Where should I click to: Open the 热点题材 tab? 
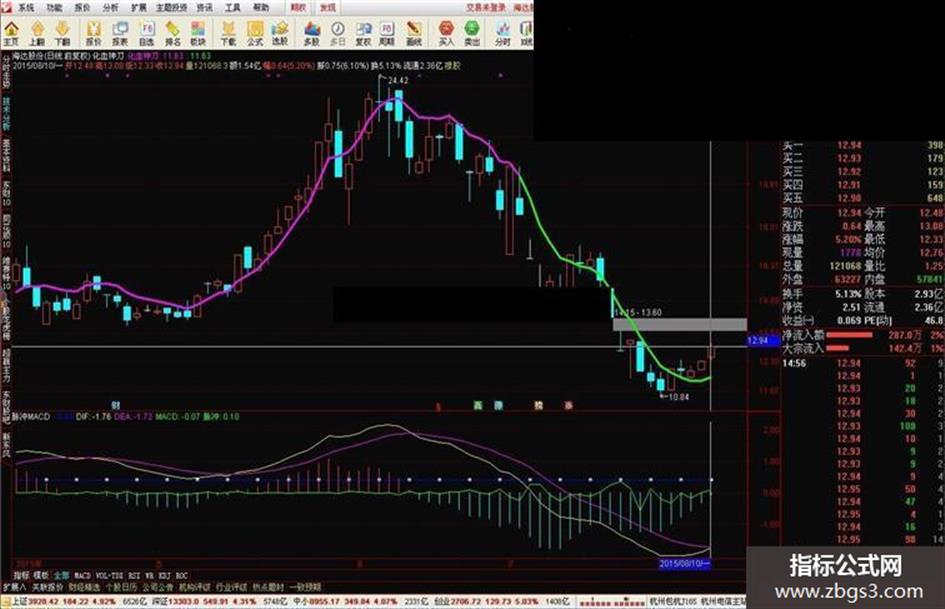tap(268, 587)
